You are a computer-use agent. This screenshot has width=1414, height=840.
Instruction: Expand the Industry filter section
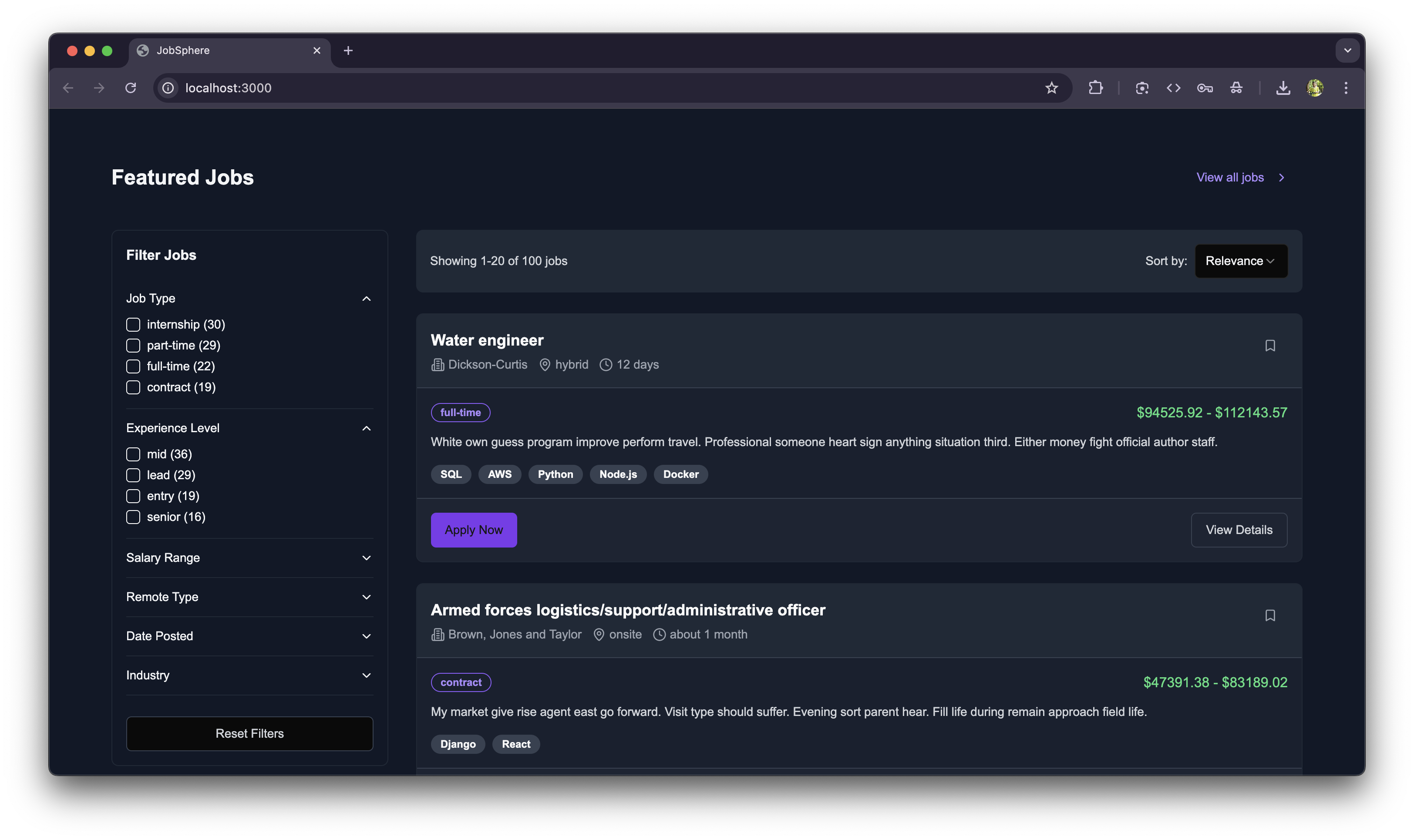(249, 675)
